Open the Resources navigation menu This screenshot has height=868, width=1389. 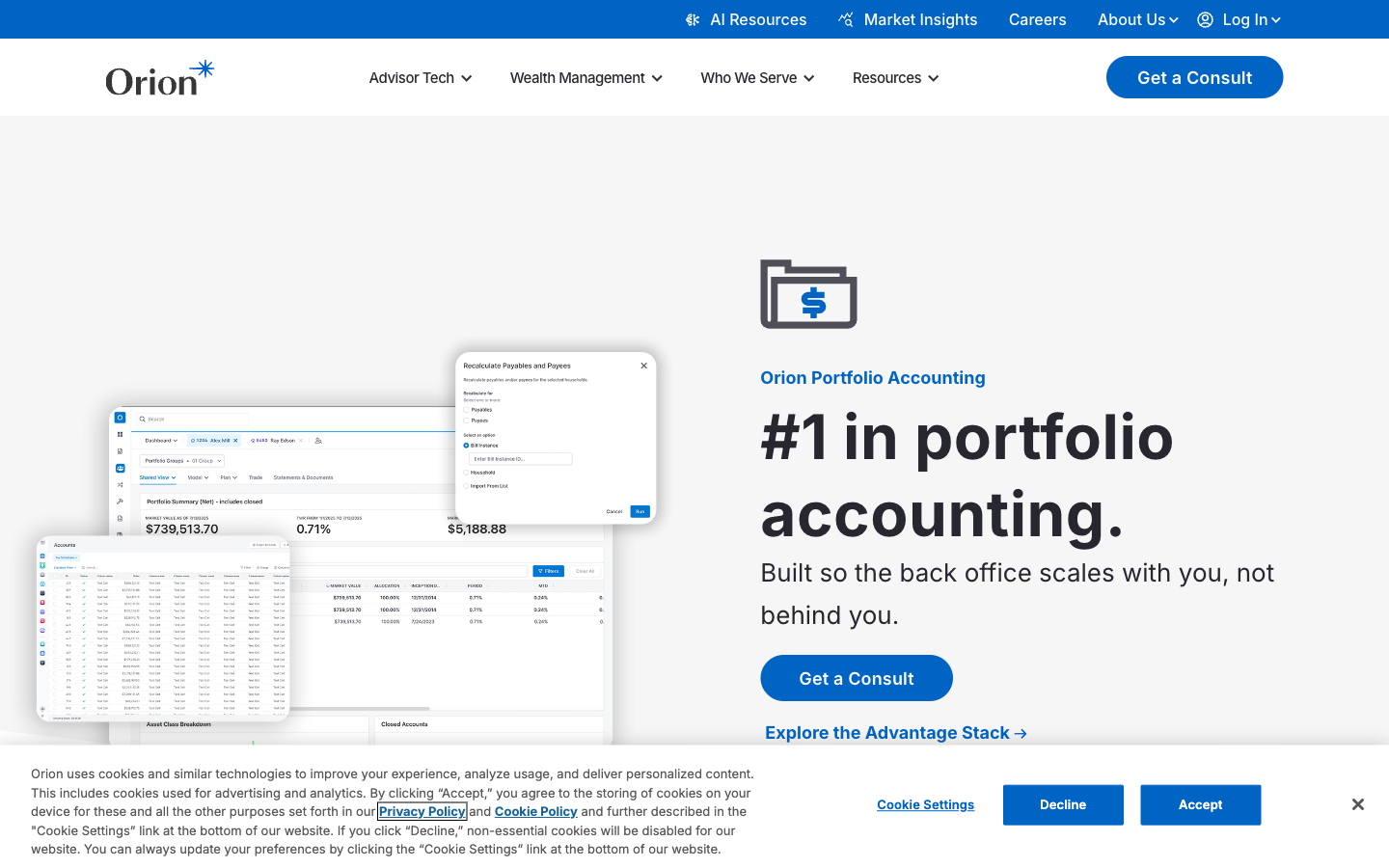(895, 78)
